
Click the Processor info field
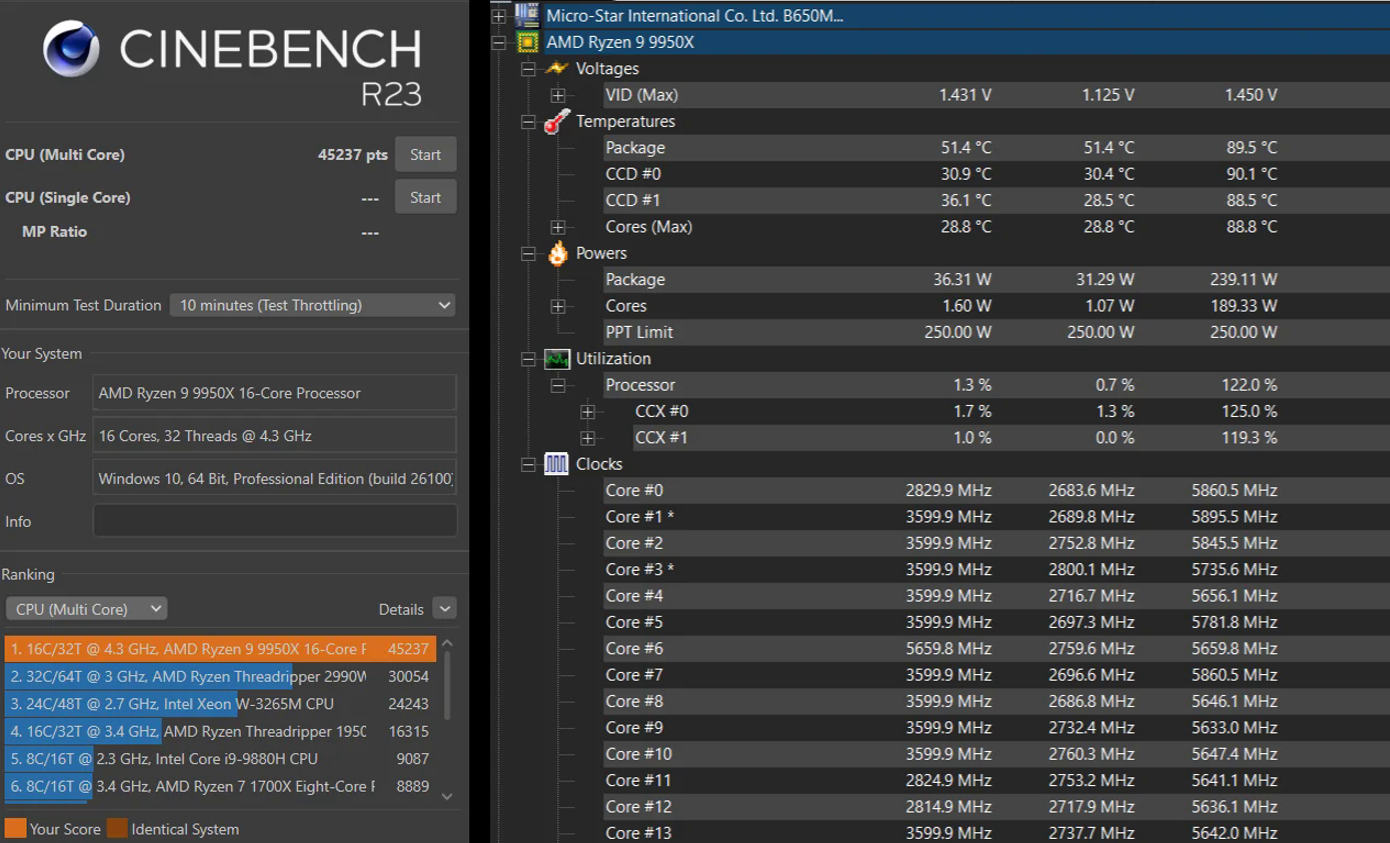coord(275,393)
